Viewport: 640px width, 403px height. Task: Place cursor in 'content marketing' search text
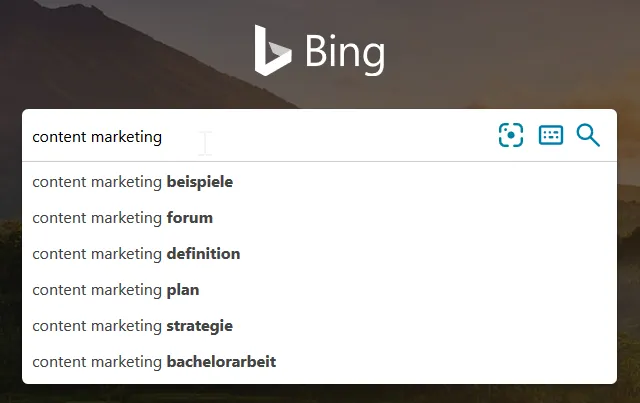click(x=97, y=137)
